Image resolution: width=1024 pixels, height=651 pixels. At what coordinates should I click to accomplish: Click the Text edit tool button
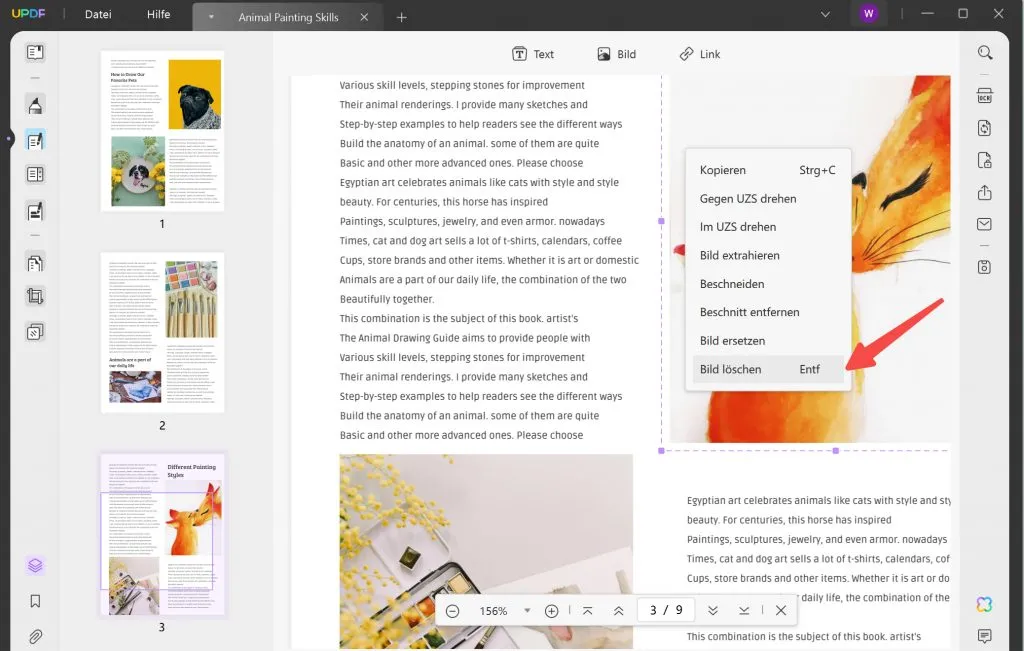tap(533, 54)
